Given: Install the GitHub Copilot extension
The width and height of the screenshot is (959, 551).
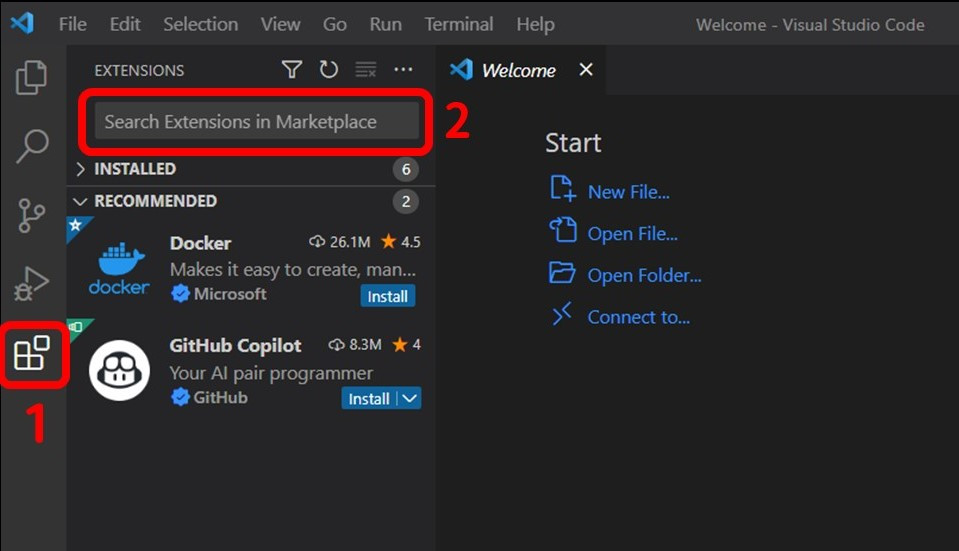Looking at the screenshot, I should (369, 399).
